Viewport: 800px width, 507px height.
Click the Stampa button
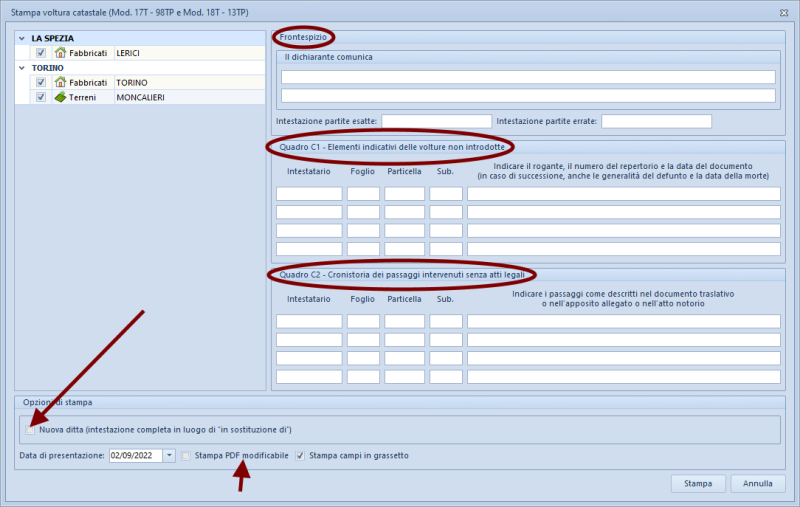tap(698, 484)
